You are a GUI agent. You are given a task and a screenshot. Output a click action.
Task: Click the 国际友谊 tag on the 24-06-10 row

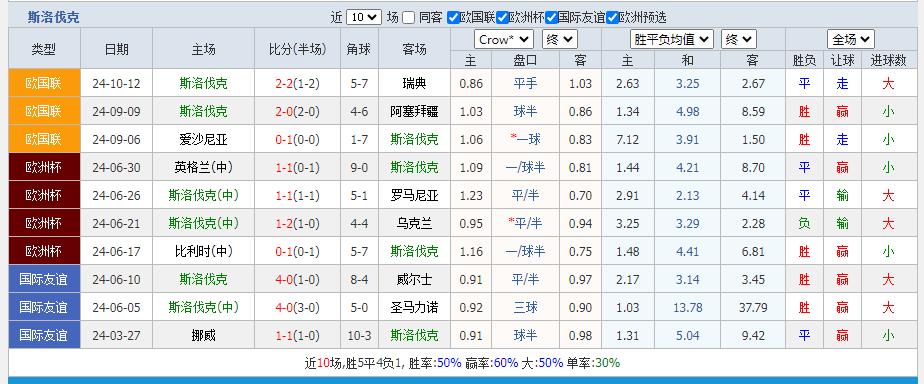pos(44,279)
